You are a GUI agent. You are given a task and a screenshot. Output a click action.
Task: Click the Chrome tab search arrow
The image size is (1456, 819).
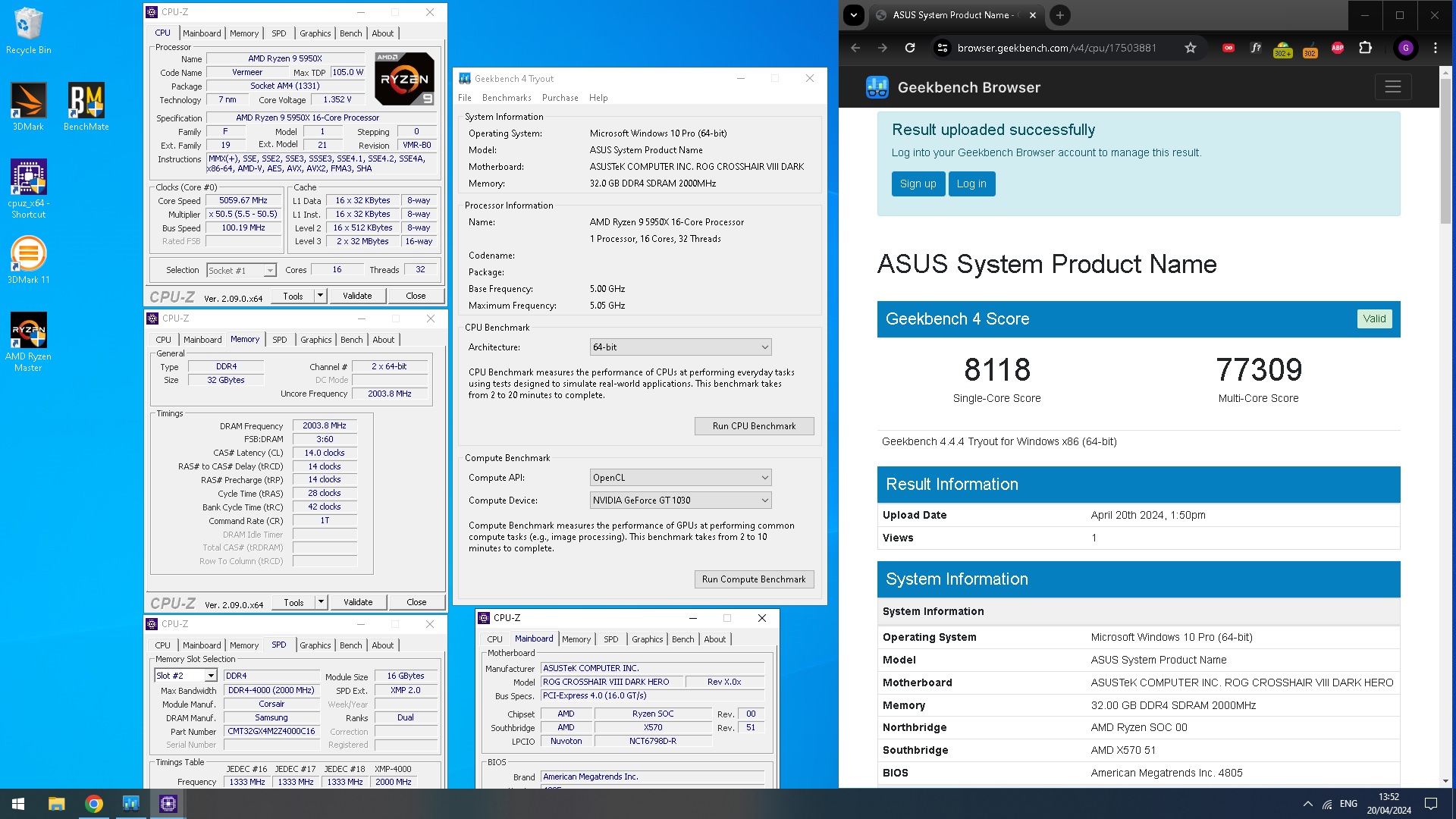coord(854,15)
